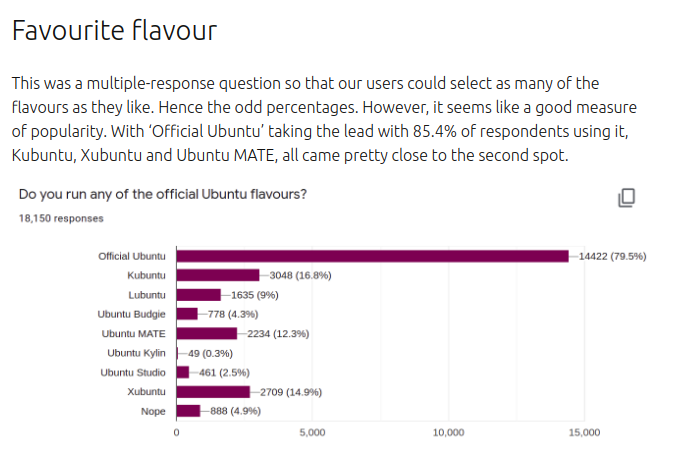This screenshot has width=676, height=461.
Task: Click the chart question title
Action: [x=163, y=194]
